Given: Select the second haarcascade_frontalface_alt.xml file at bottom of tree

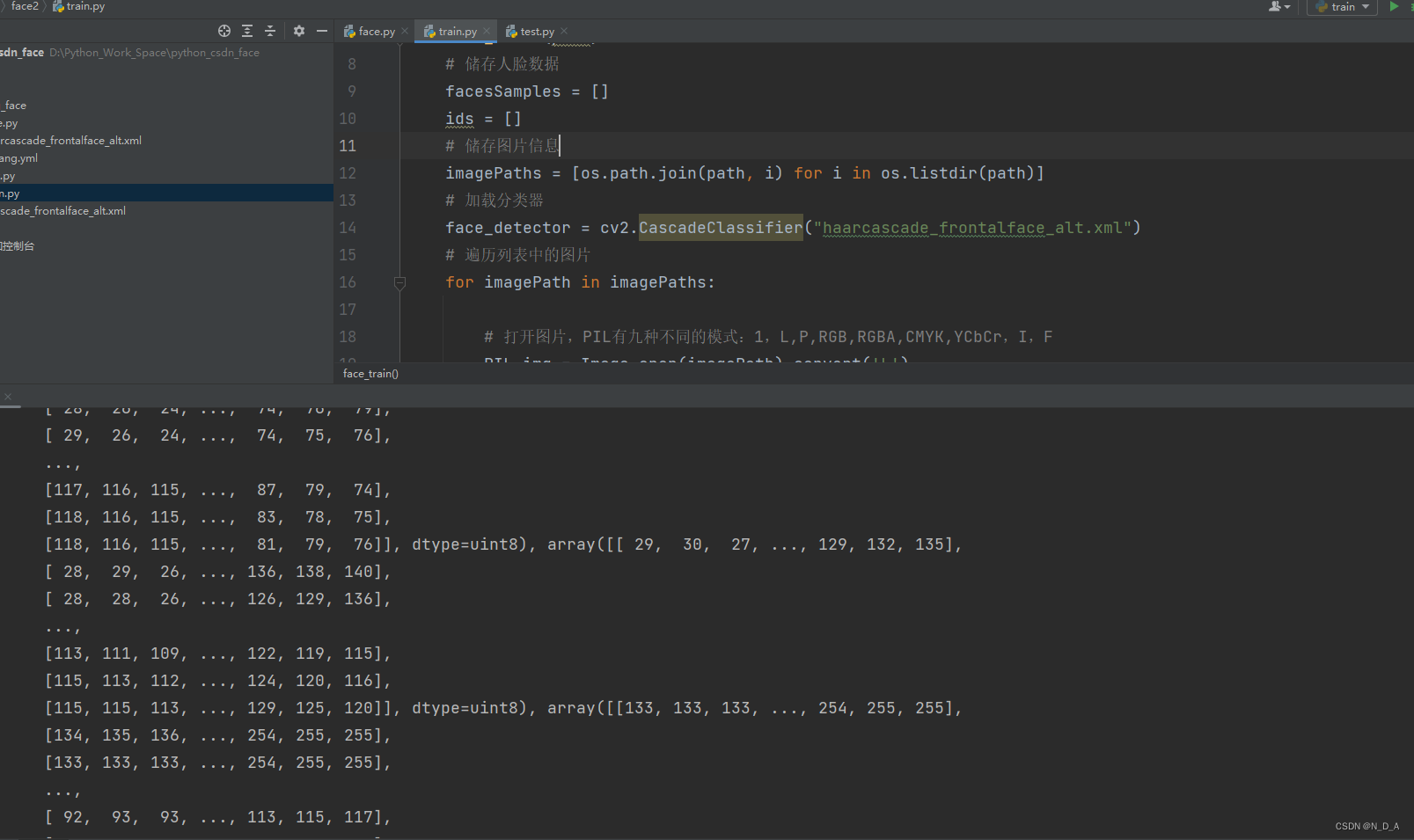Looking at the screenshot, I should [62, 211].
